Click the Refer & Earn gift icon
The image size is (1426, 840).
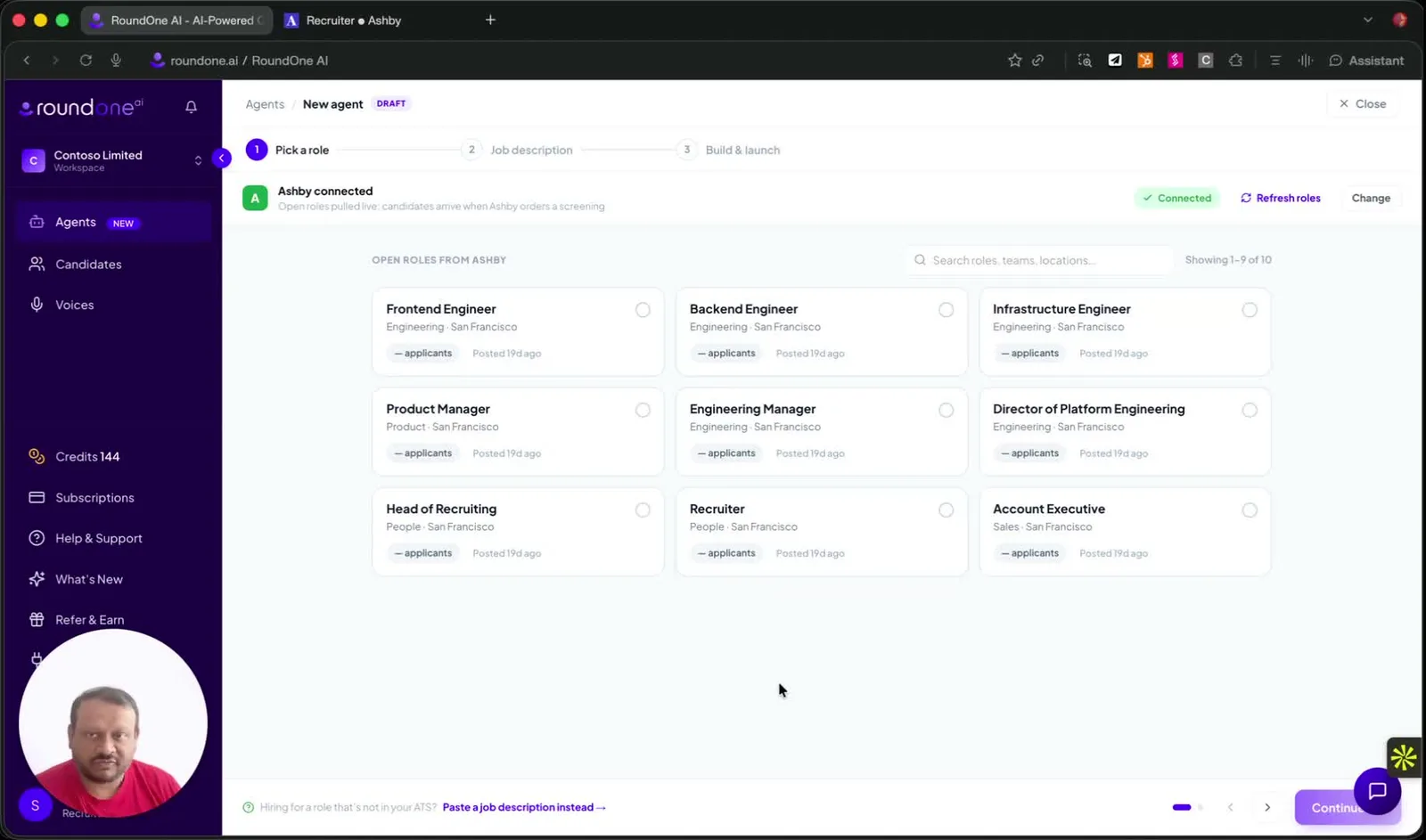tap(37, 619)
